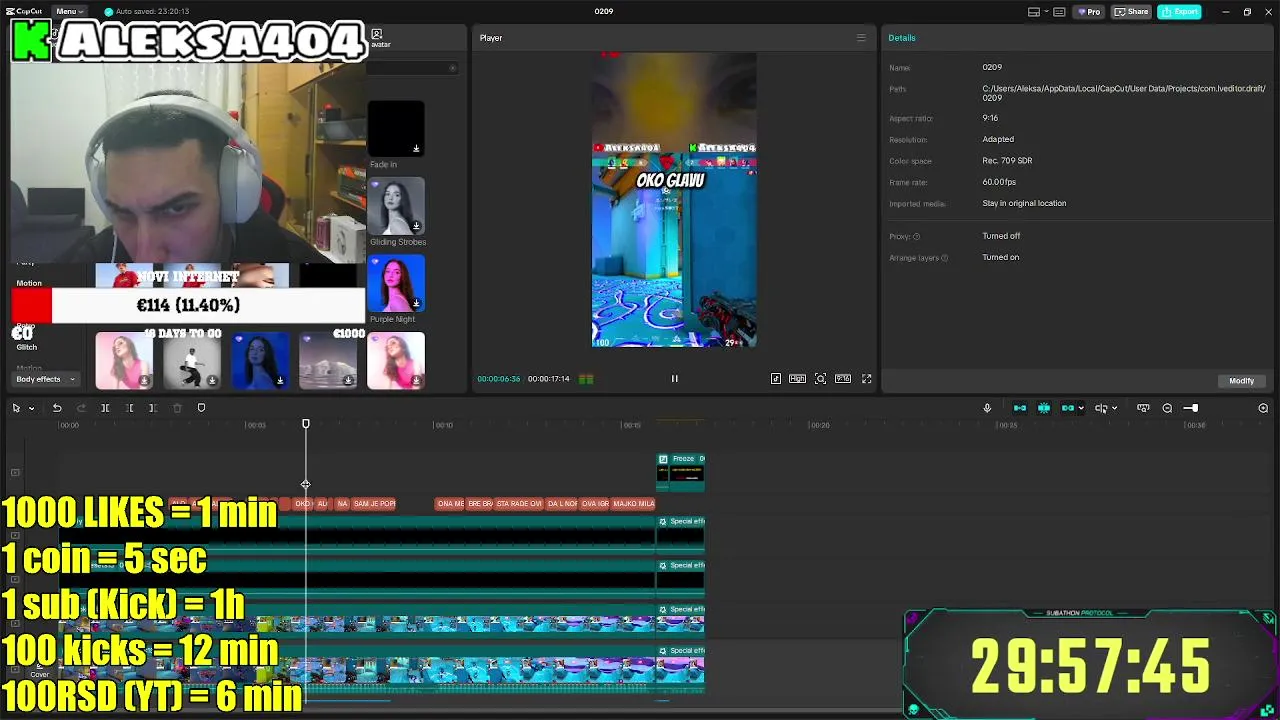Click the trash delete icon in timeline toolbar
Image resolution: width=1280 pixels, height=720 pixels.
coord(177,408)
